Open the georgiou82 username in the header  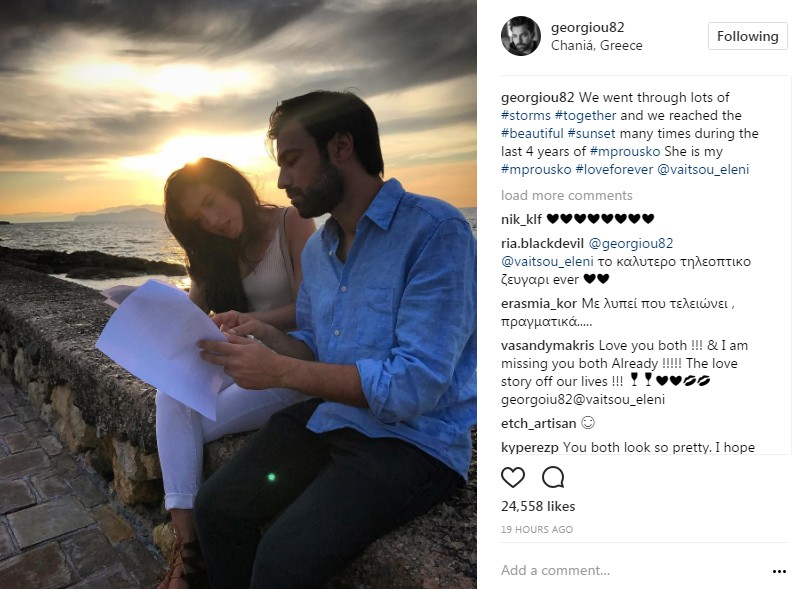[587, 27]
